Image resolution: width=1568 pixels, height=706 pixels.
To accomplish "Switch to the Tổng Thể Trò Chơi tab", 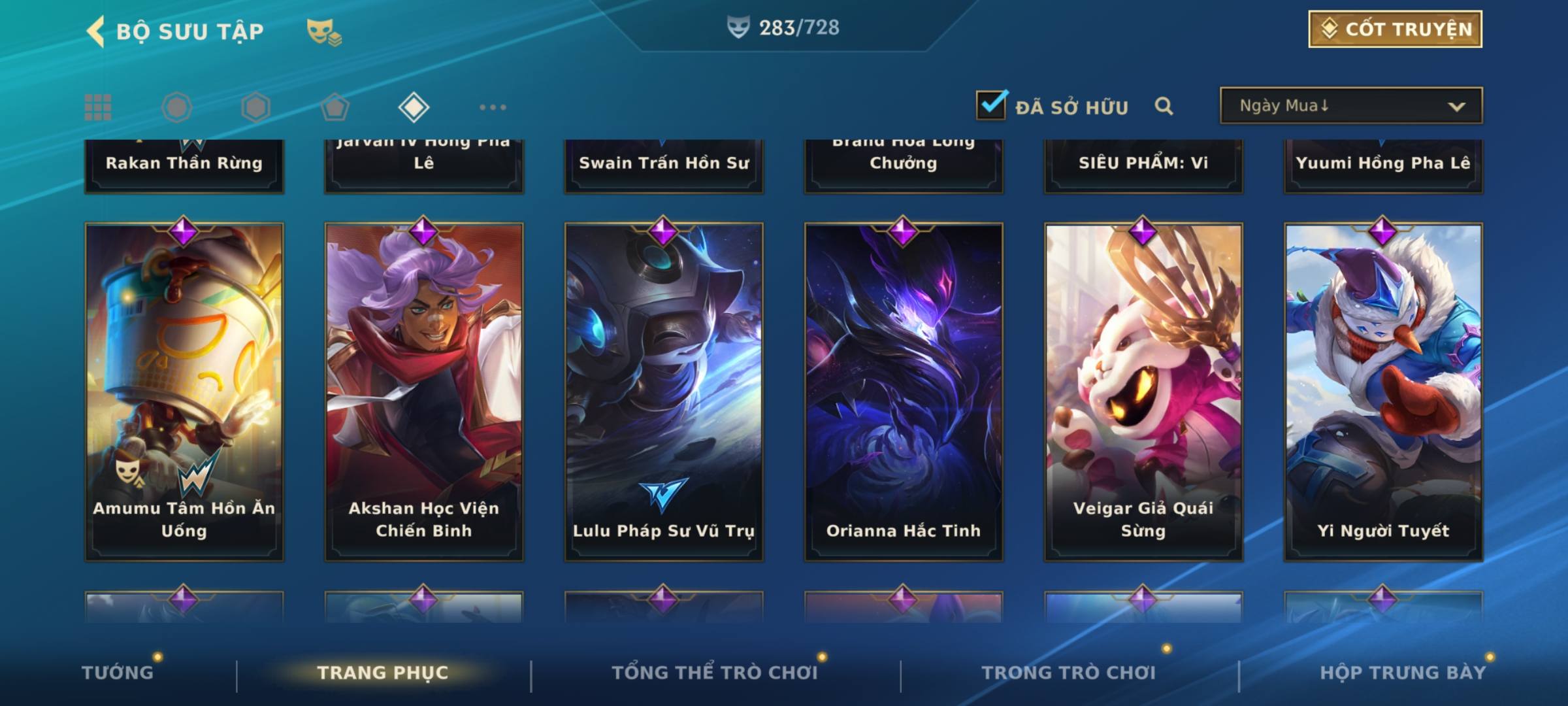I will (715, 672).
